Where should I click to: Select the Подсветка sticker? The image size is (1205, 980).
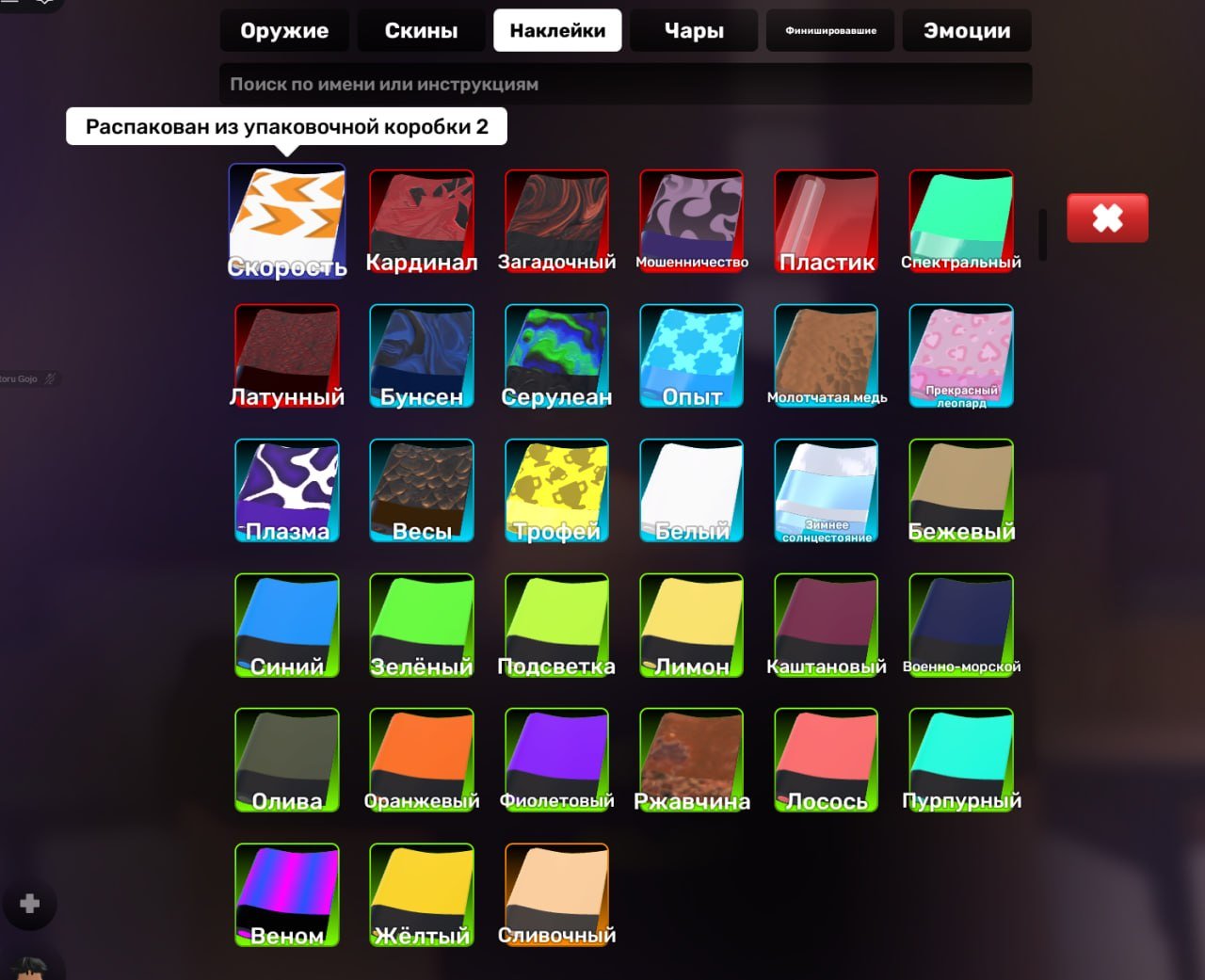coord(556,625)
